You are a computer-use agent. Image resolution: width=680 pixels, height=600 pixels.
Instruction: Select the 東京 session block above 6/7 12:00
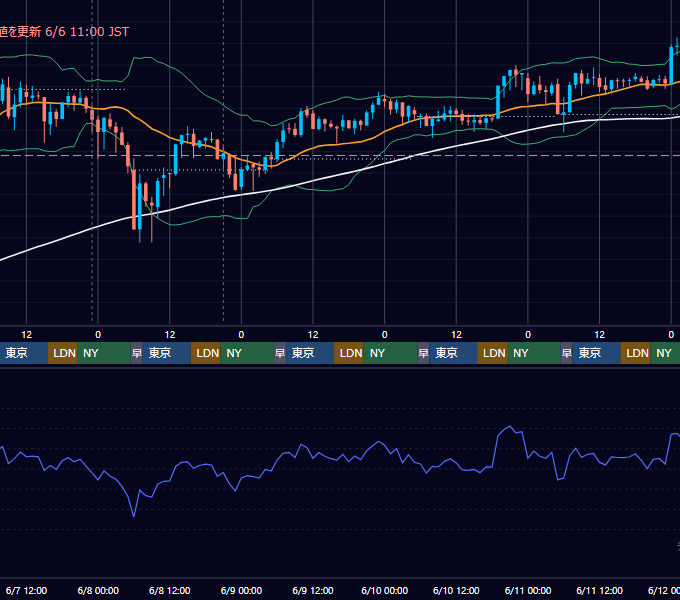pyautogui.click(x=23, y=353)
